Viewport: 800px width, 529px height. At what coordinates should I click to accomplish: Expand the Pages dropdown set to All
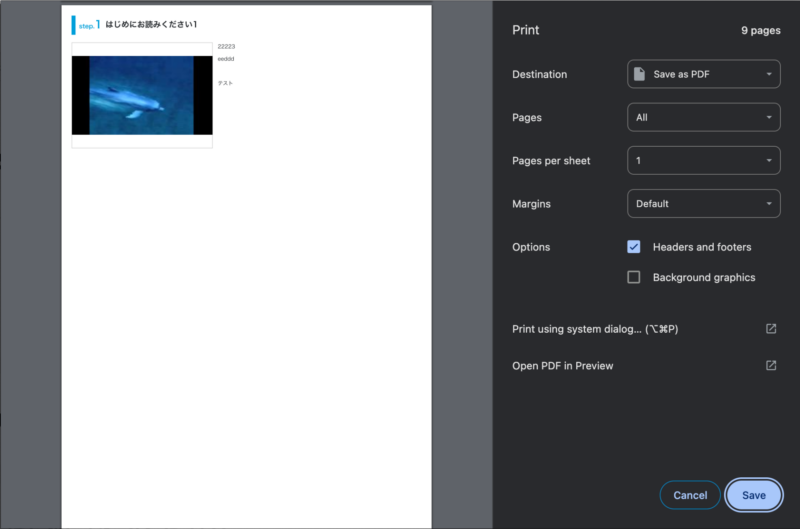click(703, 118)
